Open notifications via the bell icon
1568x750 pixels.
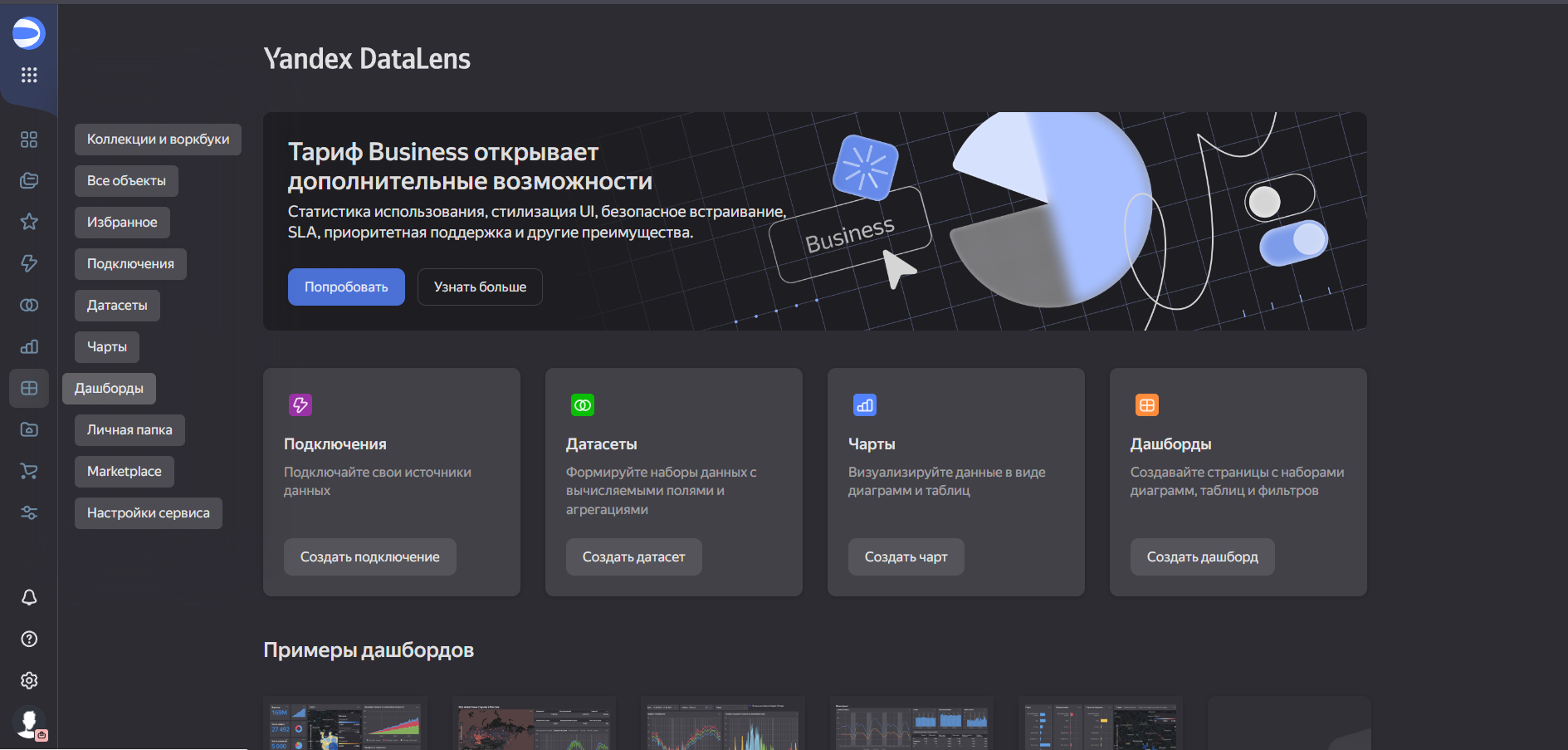coord(29,597)
